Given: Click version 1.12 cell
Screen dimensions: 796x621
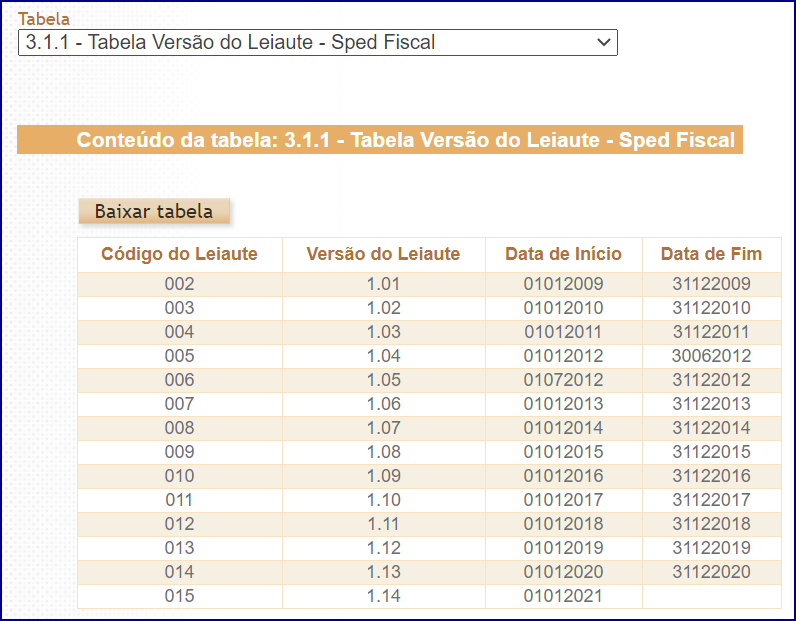Looking at the screenshot, I should click(x=384, y=548).
